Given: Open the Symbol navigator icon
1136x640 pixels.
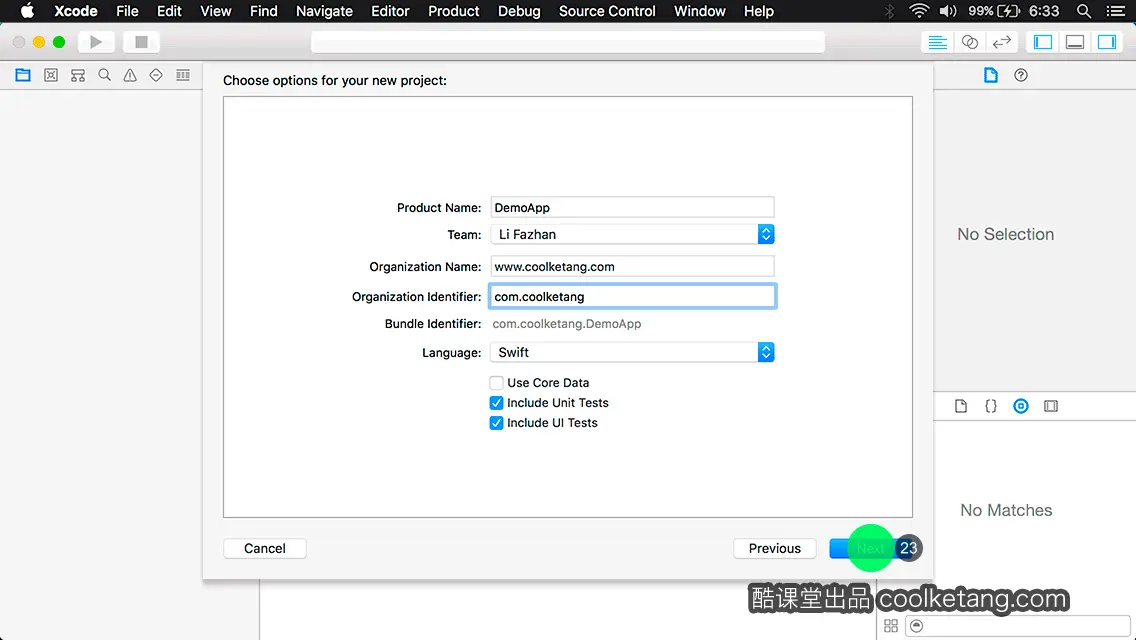Looking at the screenshot, I should [78, 75].
